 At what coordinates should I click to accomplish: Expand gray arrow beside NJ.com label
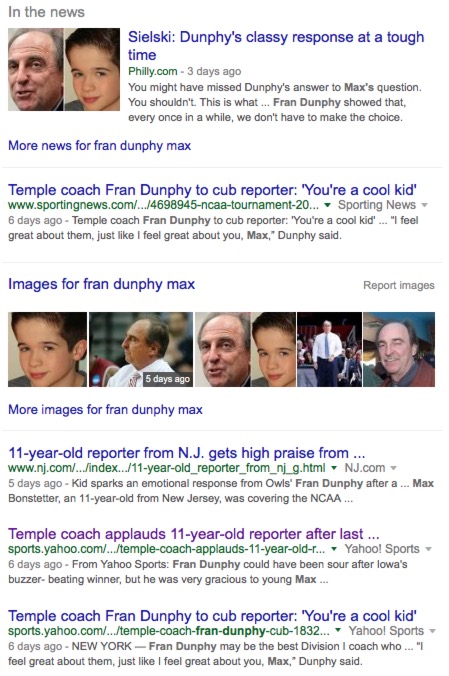pyautogui.click(x=393, y=468)
